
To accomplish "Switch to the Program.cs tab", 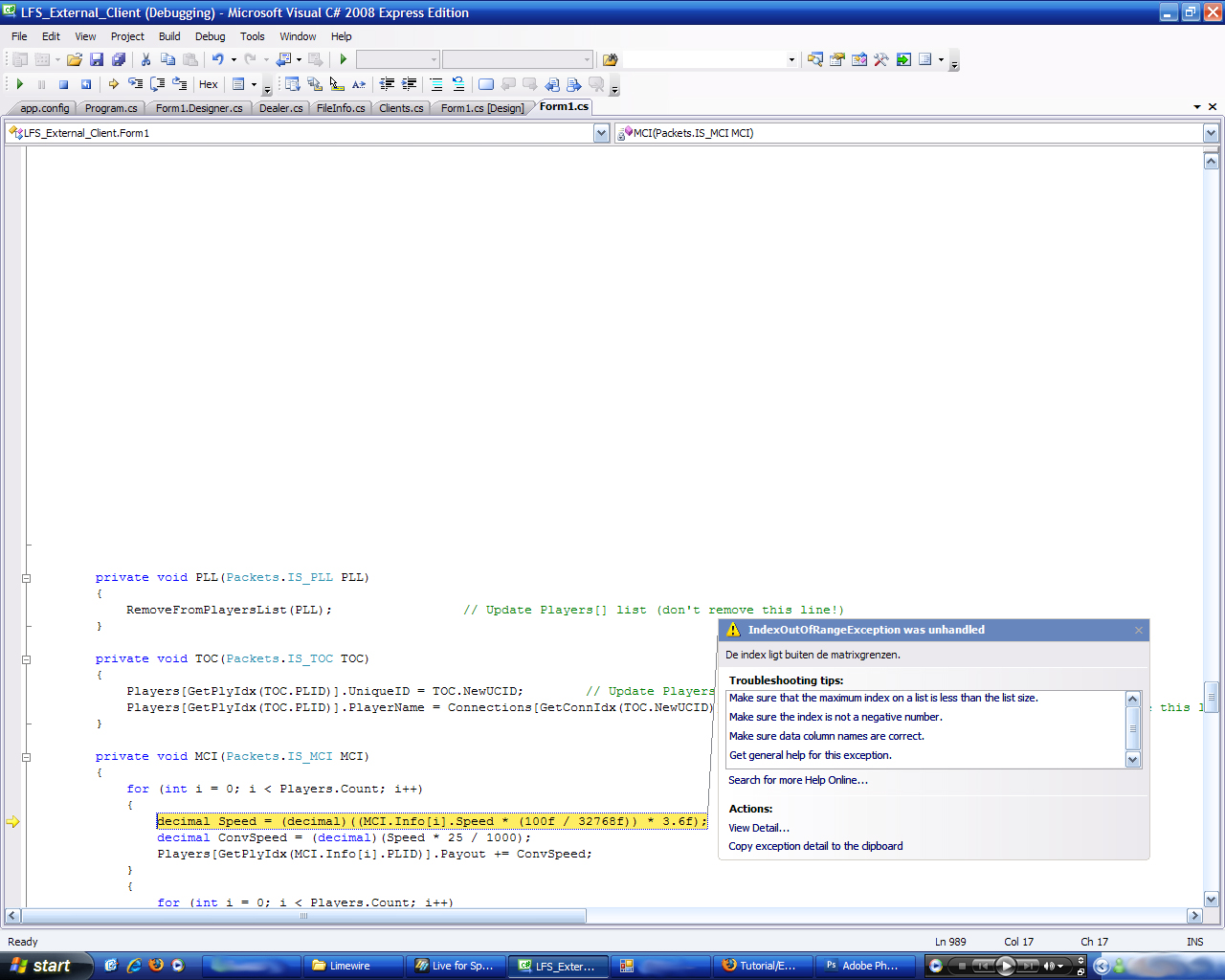I will (x=111, y=108).
